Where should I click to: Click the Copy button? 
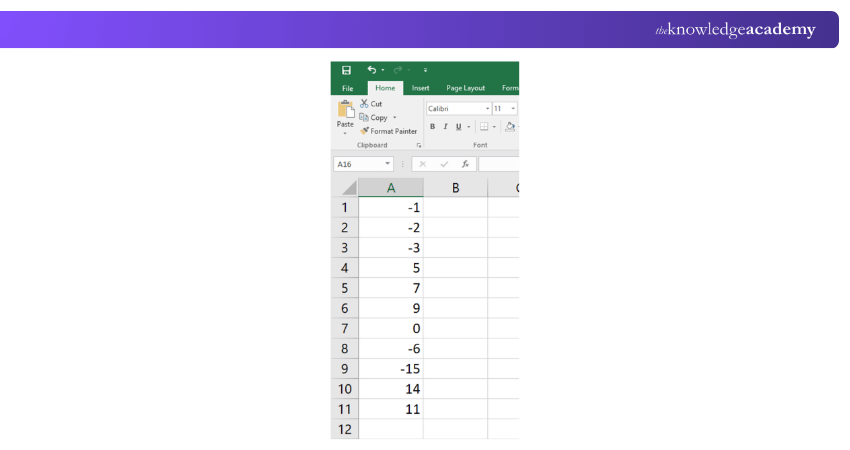374,117
